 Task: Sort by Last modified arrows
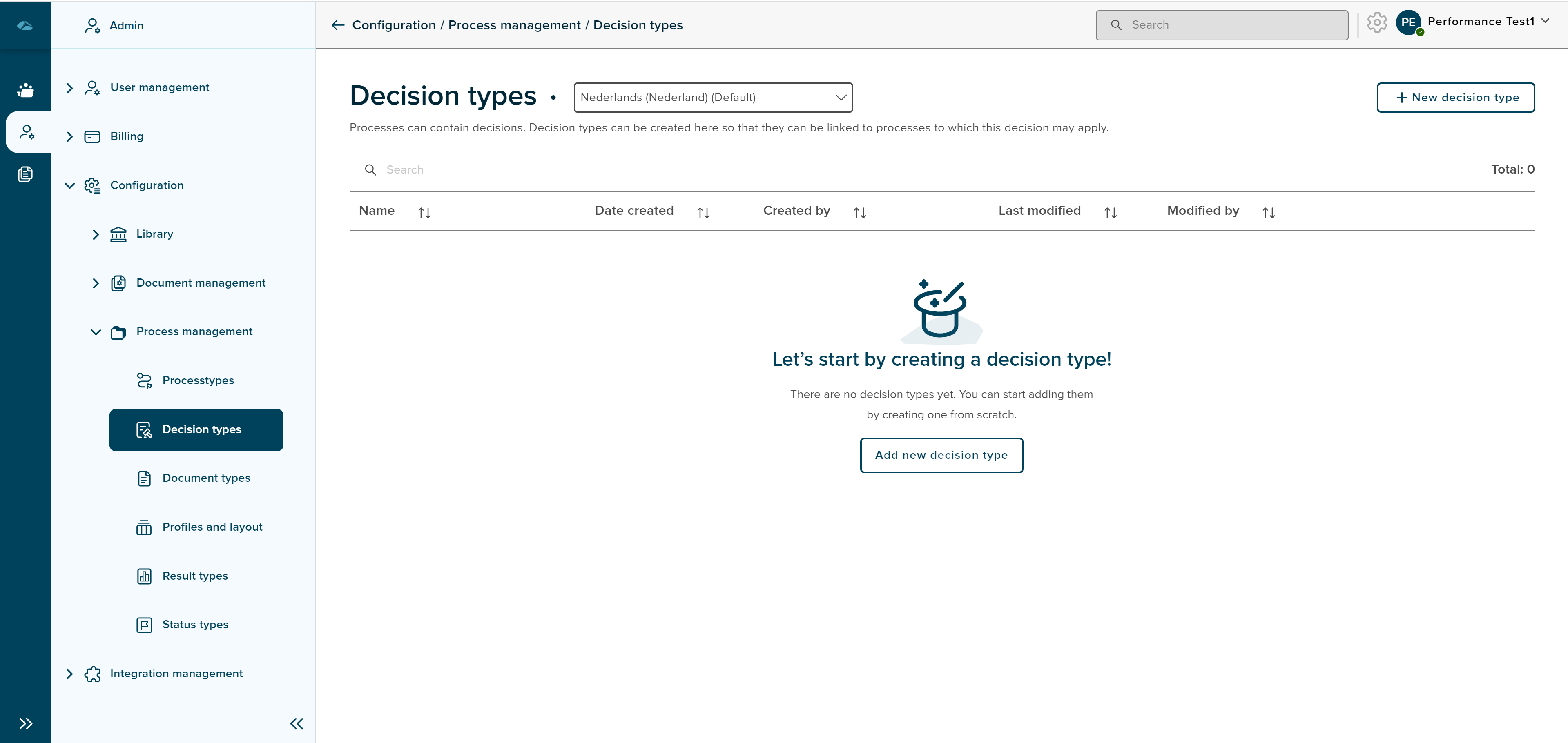1110,212
